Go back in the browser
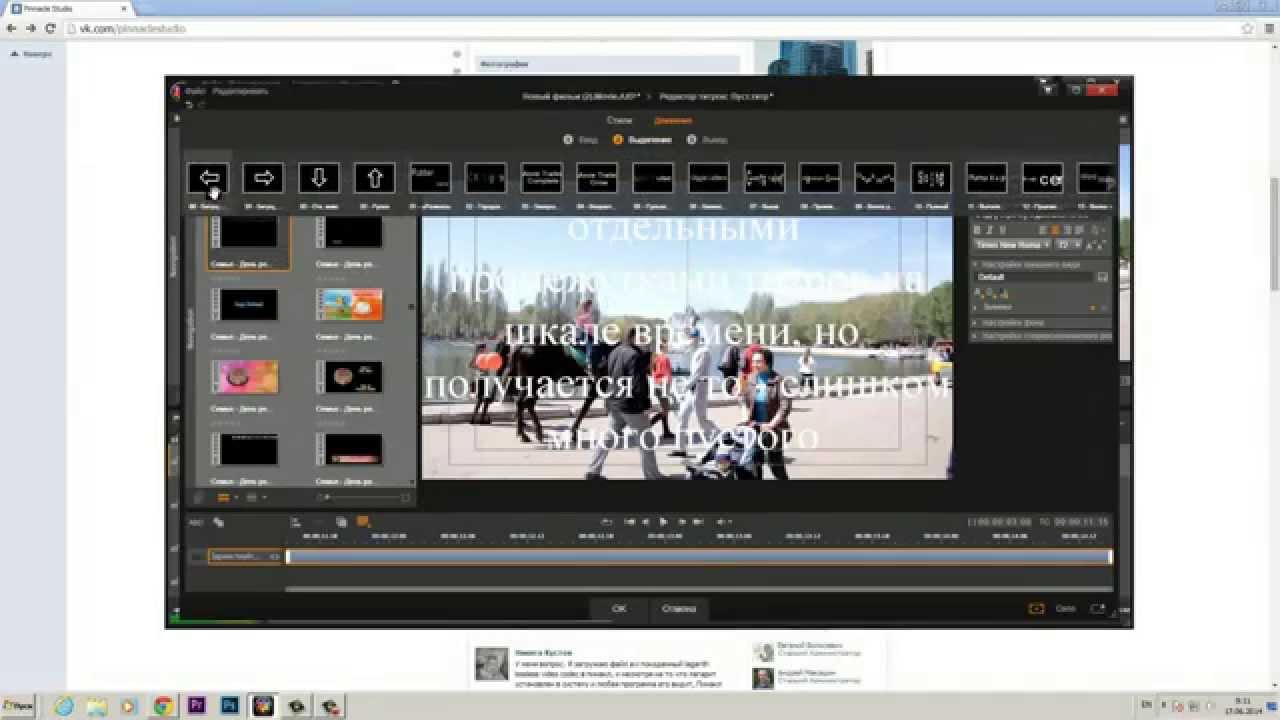This screenshot has width=1280, height=720. point(11,28)
